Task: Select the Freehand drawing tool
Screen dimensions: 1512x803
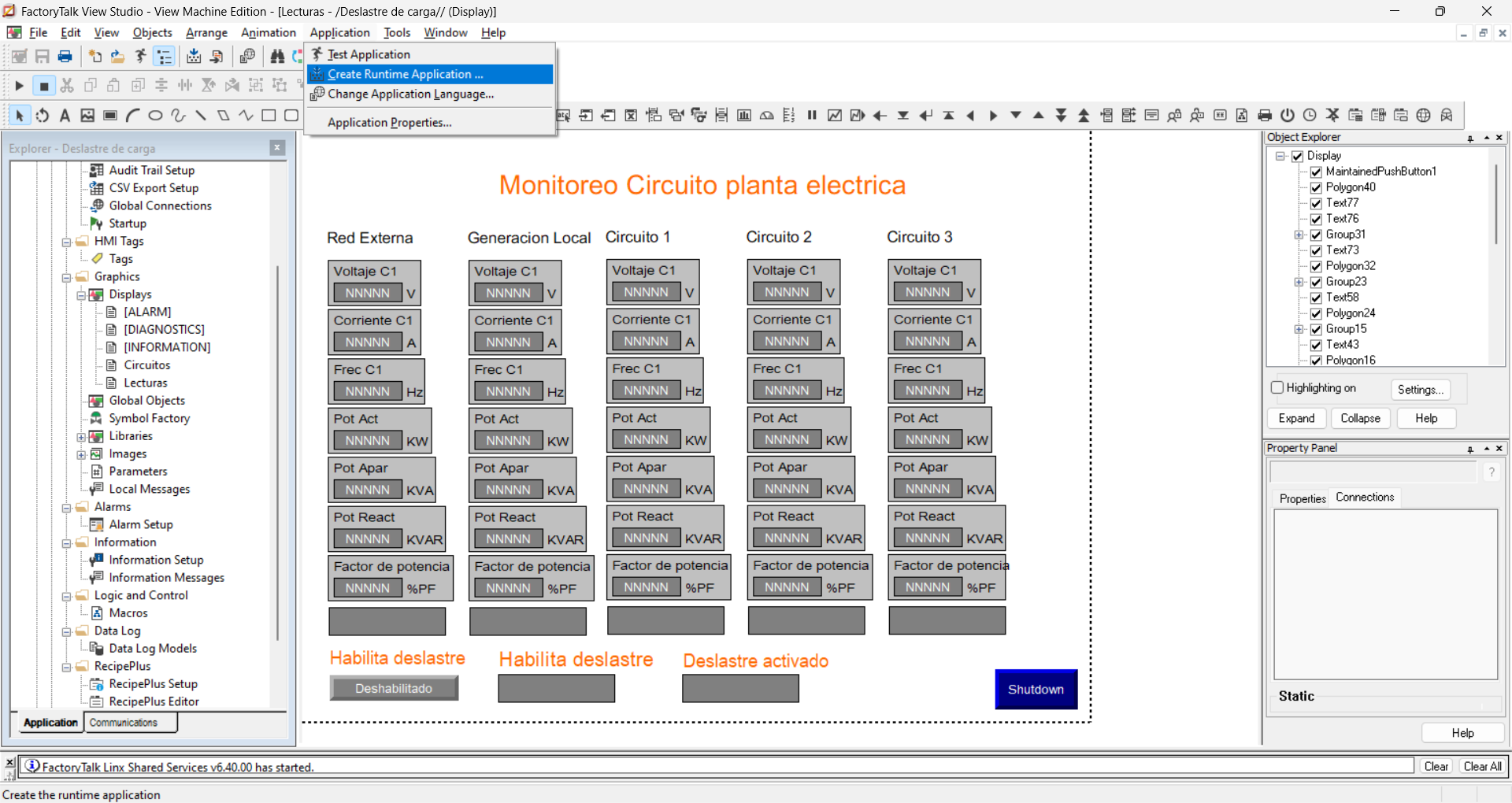Action: (x=178, y=116)
